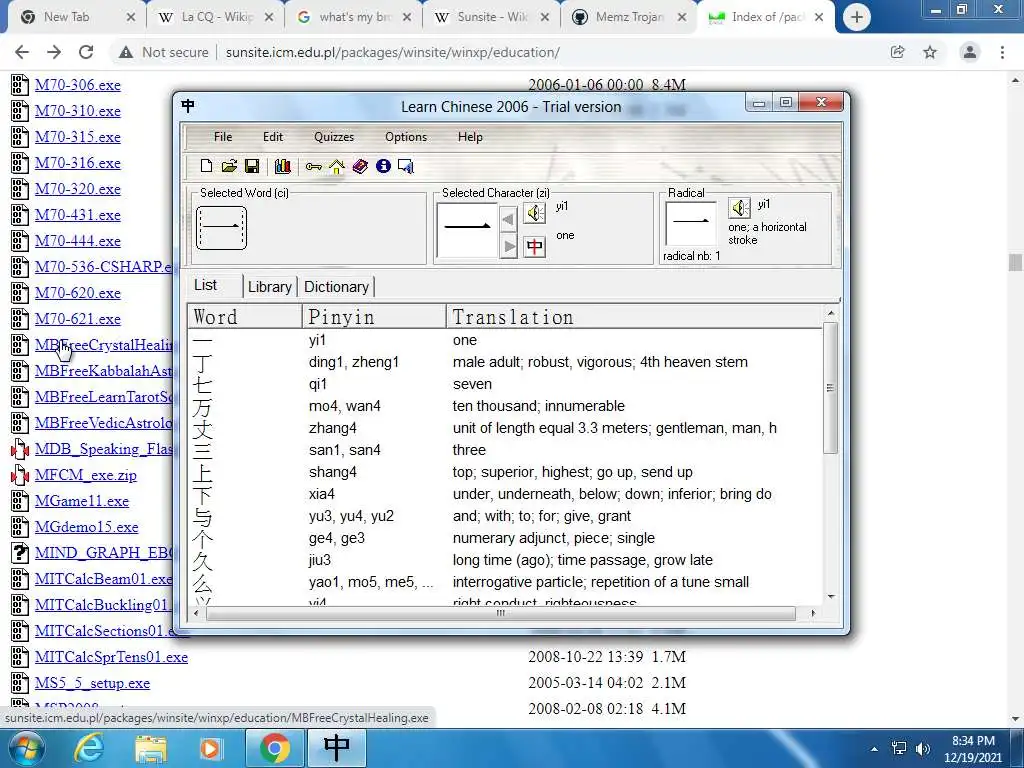Switch to the Library tab
The width and height of the screenshot is (1024, 768).
pos(270,287)
